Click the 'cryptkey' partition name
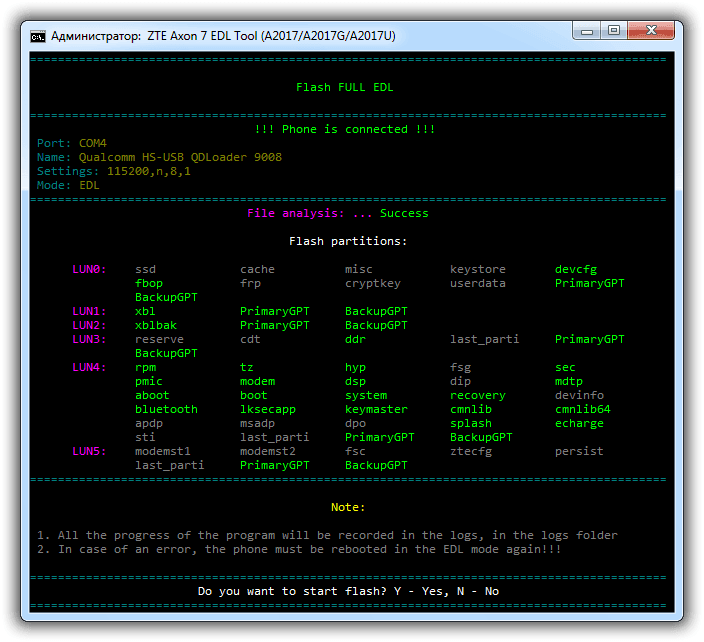Image resolution: width=704 pixels, height=642 pixels. 372,283
